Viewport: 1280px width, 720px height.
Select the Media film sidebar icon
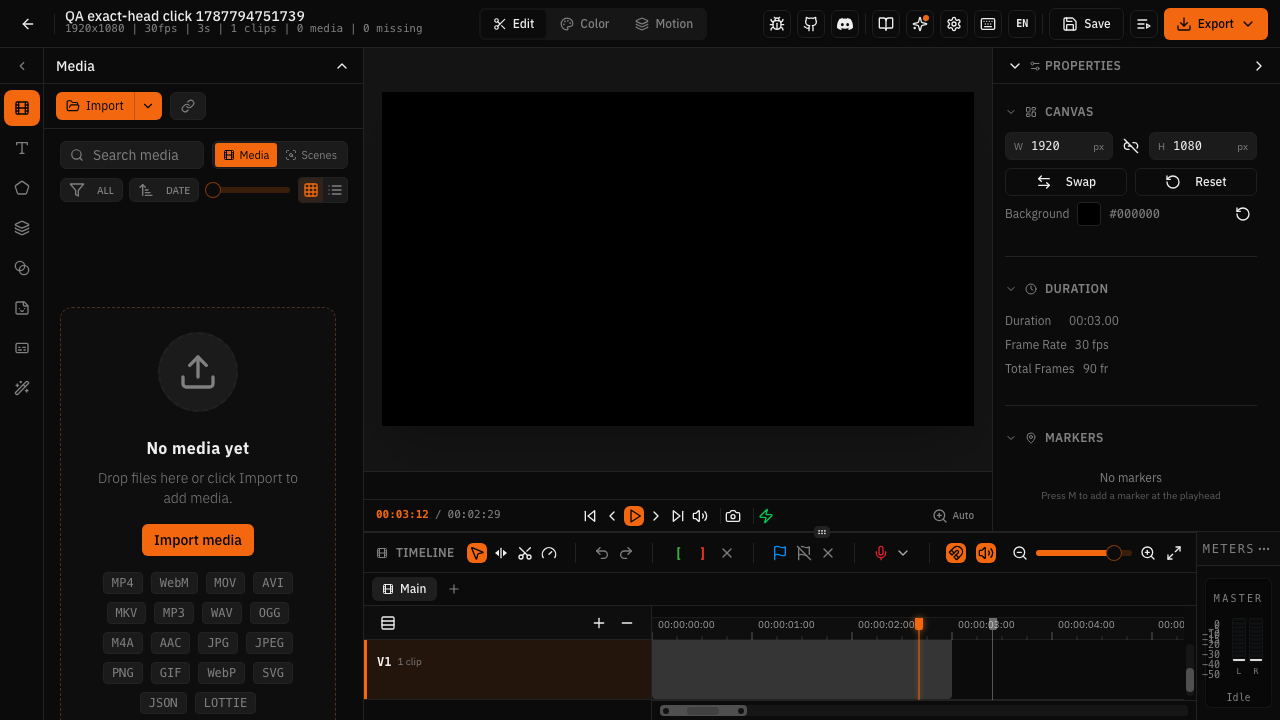22,108
